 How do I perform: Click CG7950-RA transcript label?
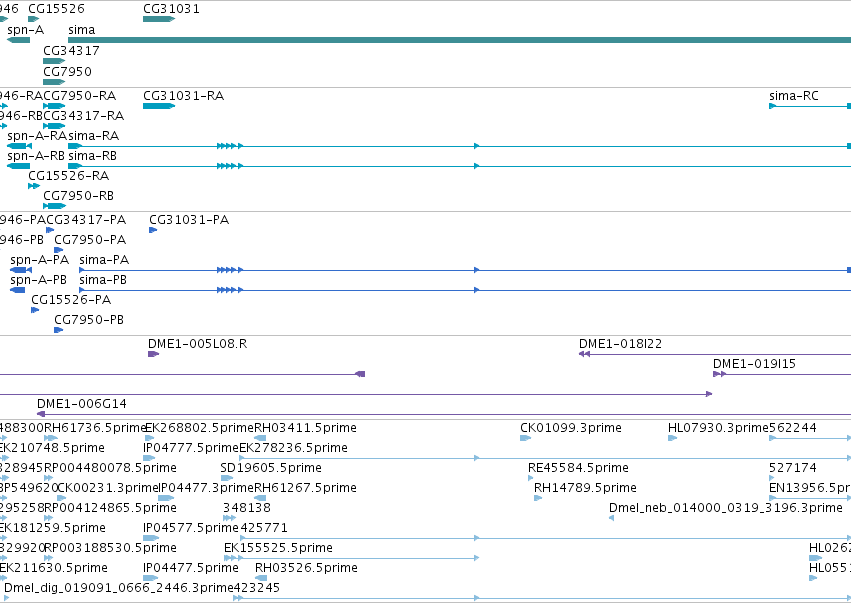point(80,96)
